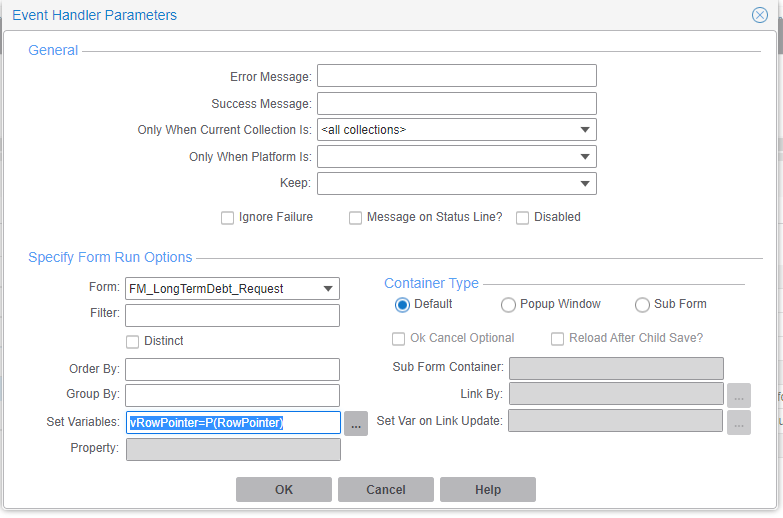This screenshot has width=783, height=518.
Task: Tick the Disabled checkbox
Action: (x=522, y=218)
